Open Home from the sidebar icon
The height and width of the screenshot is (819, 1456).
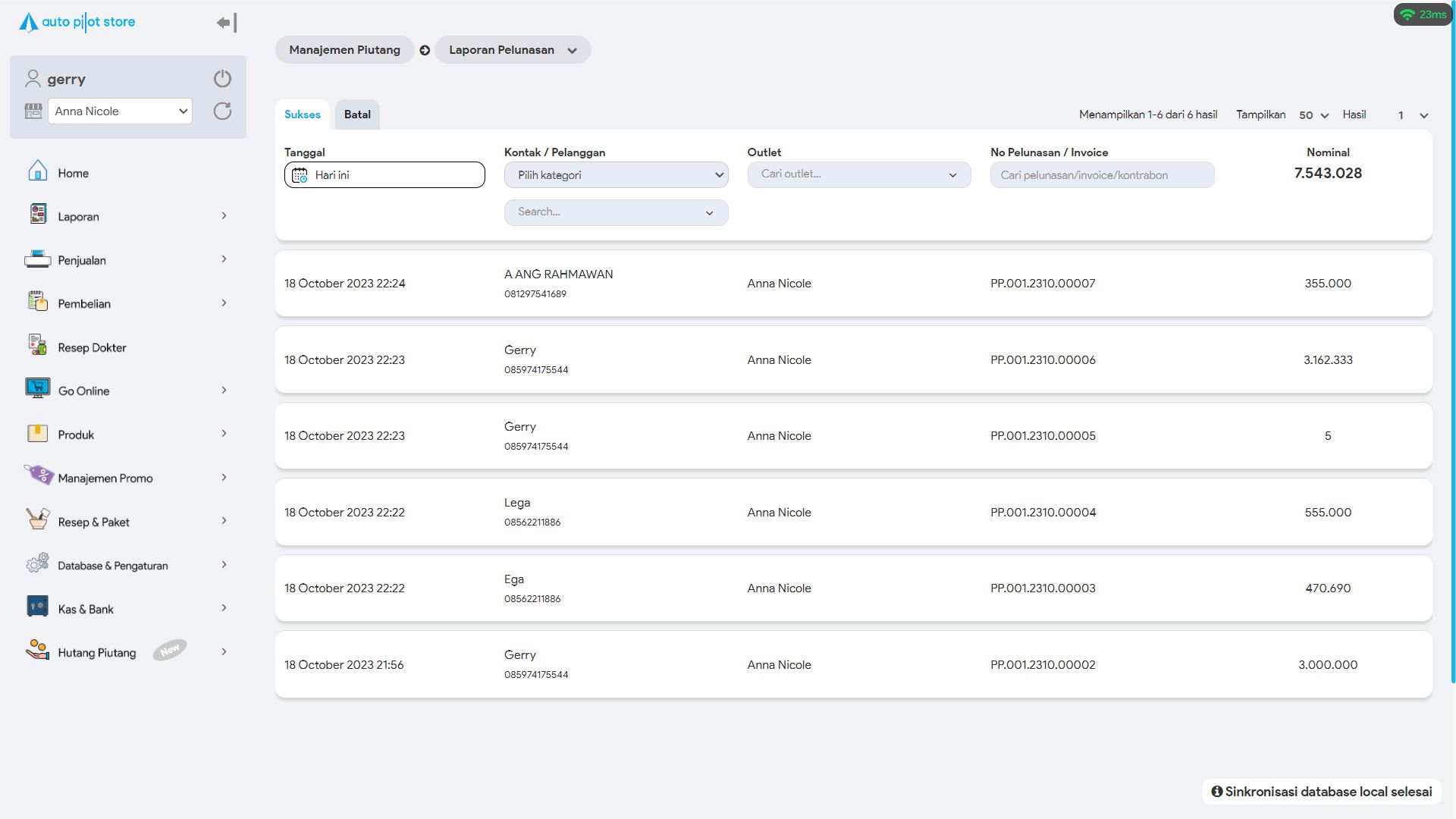[x=37, y=171]
